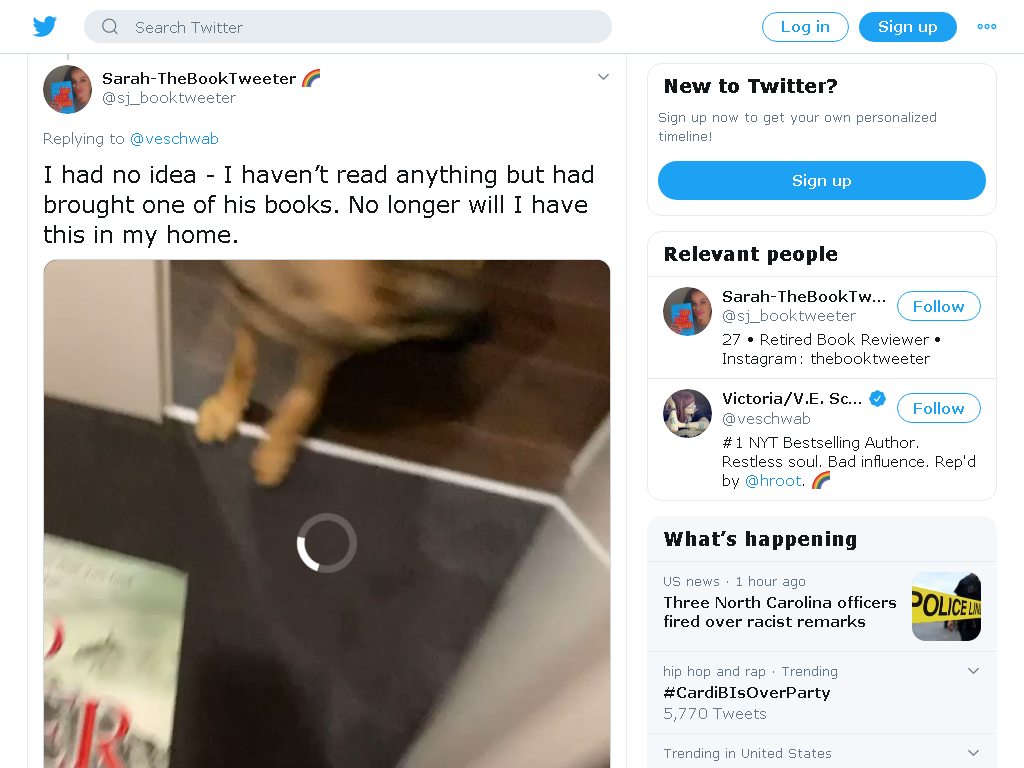Click the loading spinner on video
1024x768 pixels.
(327, 543)
